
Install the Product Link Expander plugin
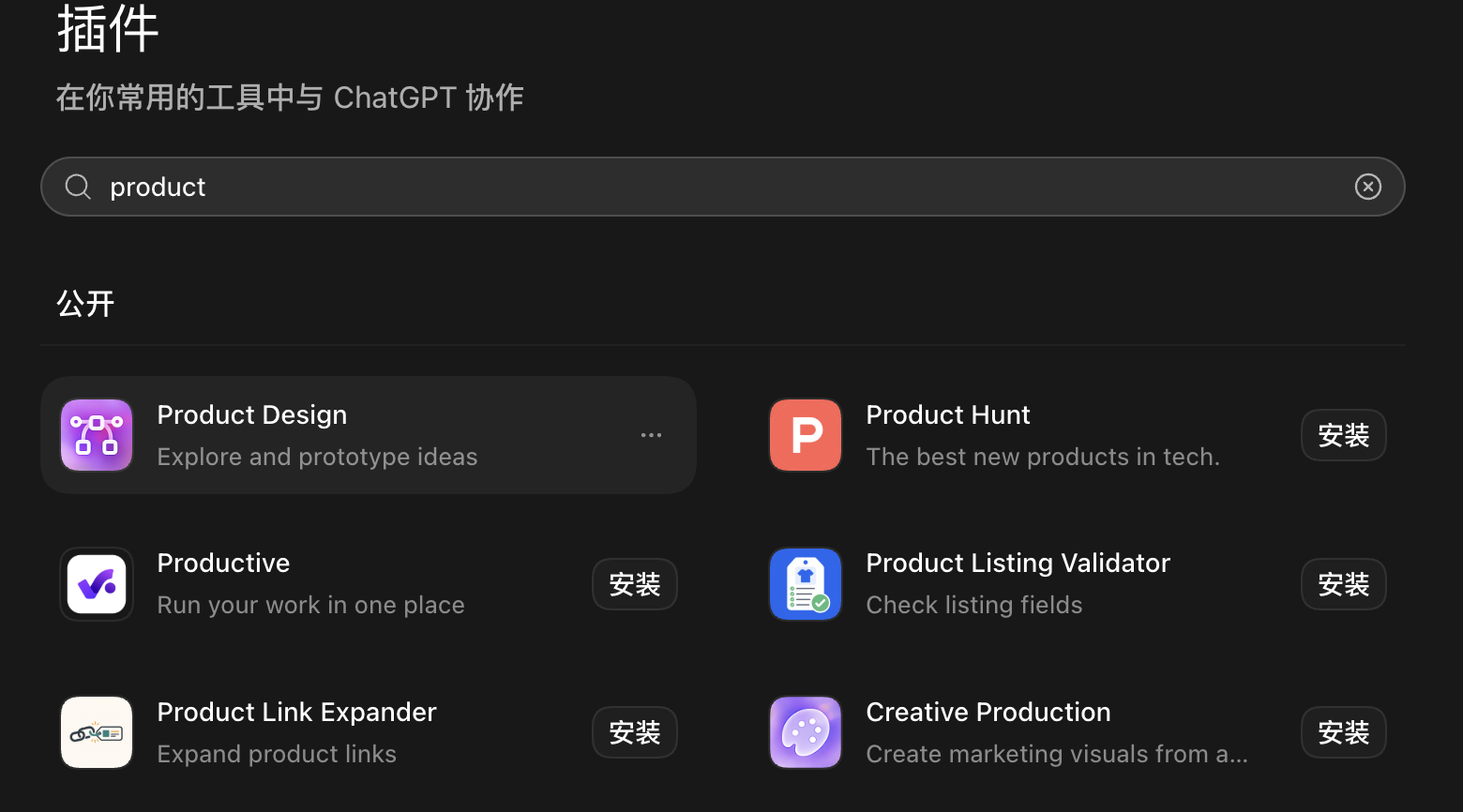tap(635, 732)
